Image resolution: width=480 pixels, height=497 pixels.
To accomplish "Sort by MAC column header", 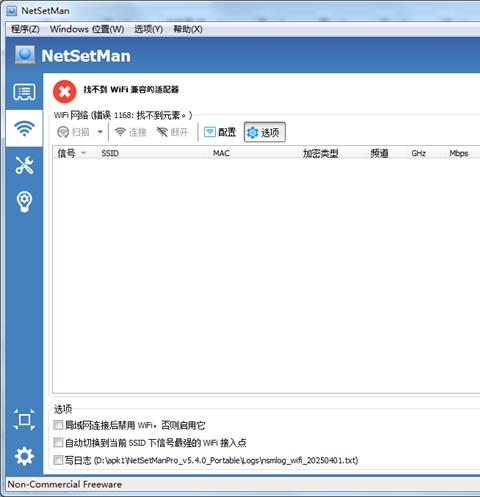I will click(x=254, y=153).
